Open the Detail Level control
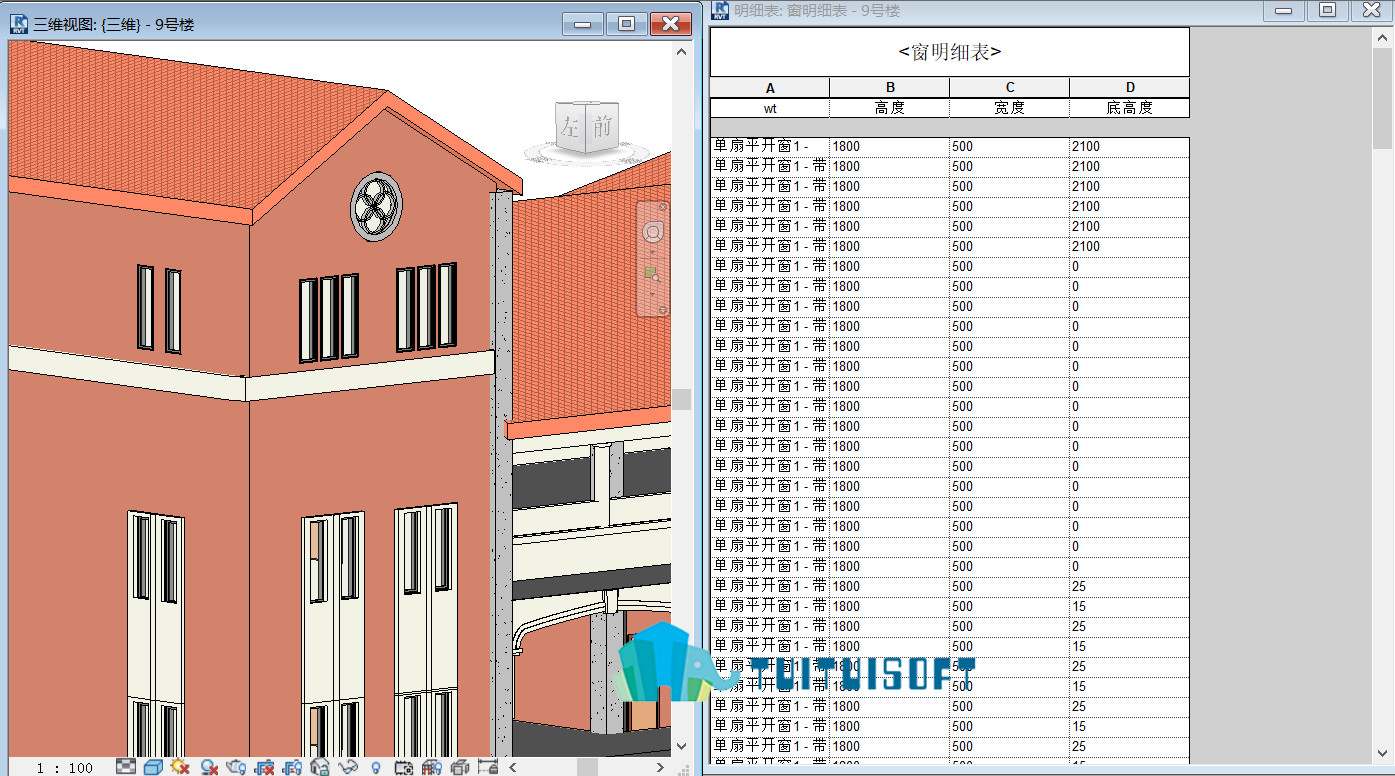The image size is (1395, 776). click(x=126, y=767)
